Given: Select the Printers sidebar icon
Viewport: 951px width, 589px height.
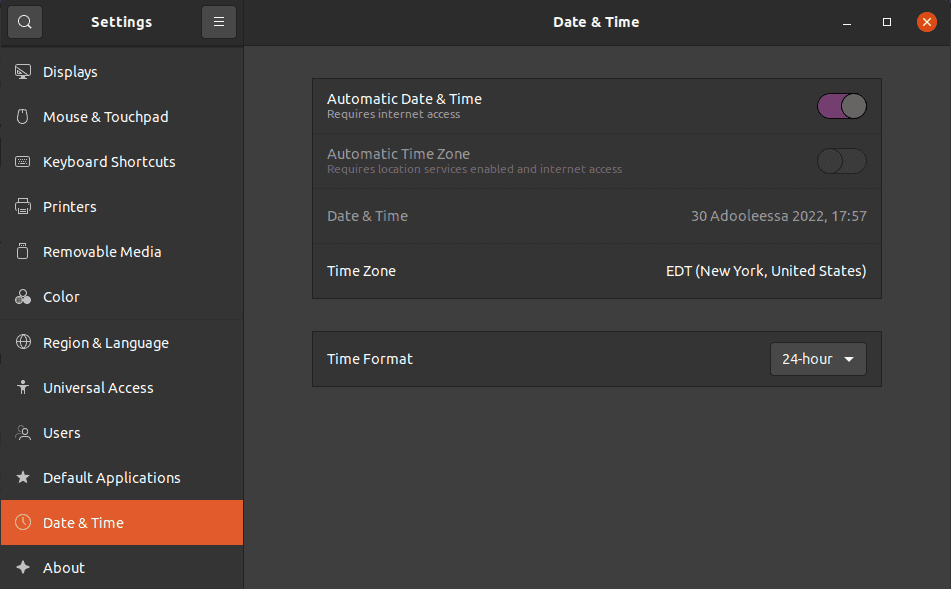Looking at the screenshot, I should [22, 206].
